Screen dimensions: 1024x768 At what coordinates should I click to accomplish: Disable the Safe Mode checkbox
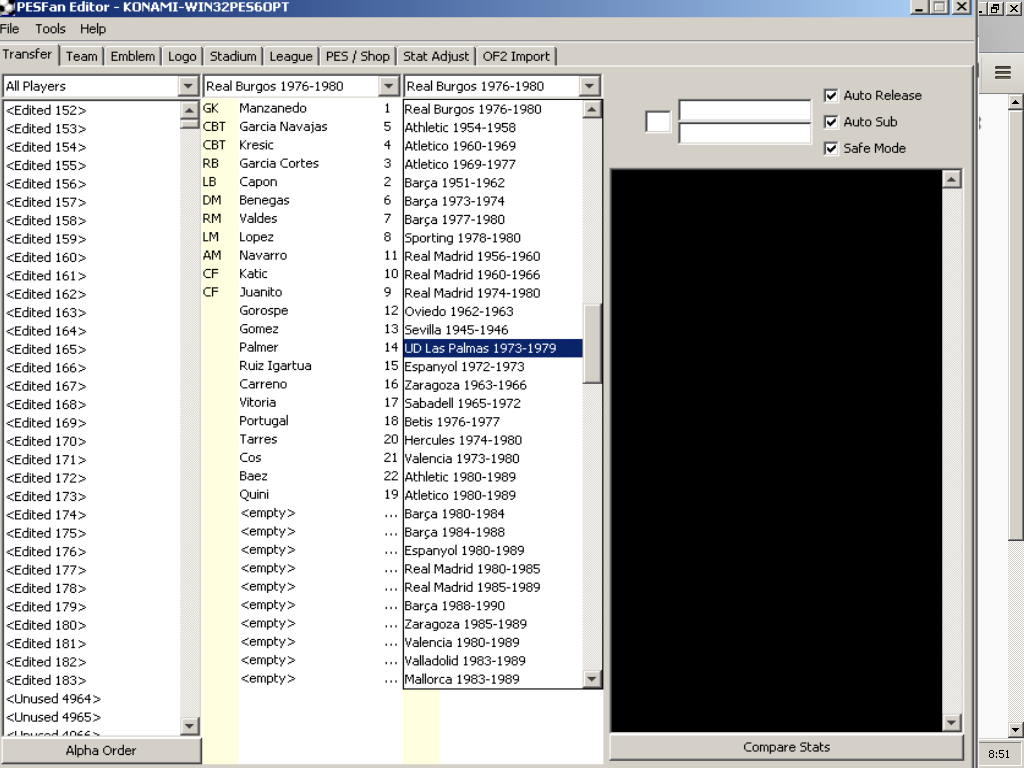point(831,148)
